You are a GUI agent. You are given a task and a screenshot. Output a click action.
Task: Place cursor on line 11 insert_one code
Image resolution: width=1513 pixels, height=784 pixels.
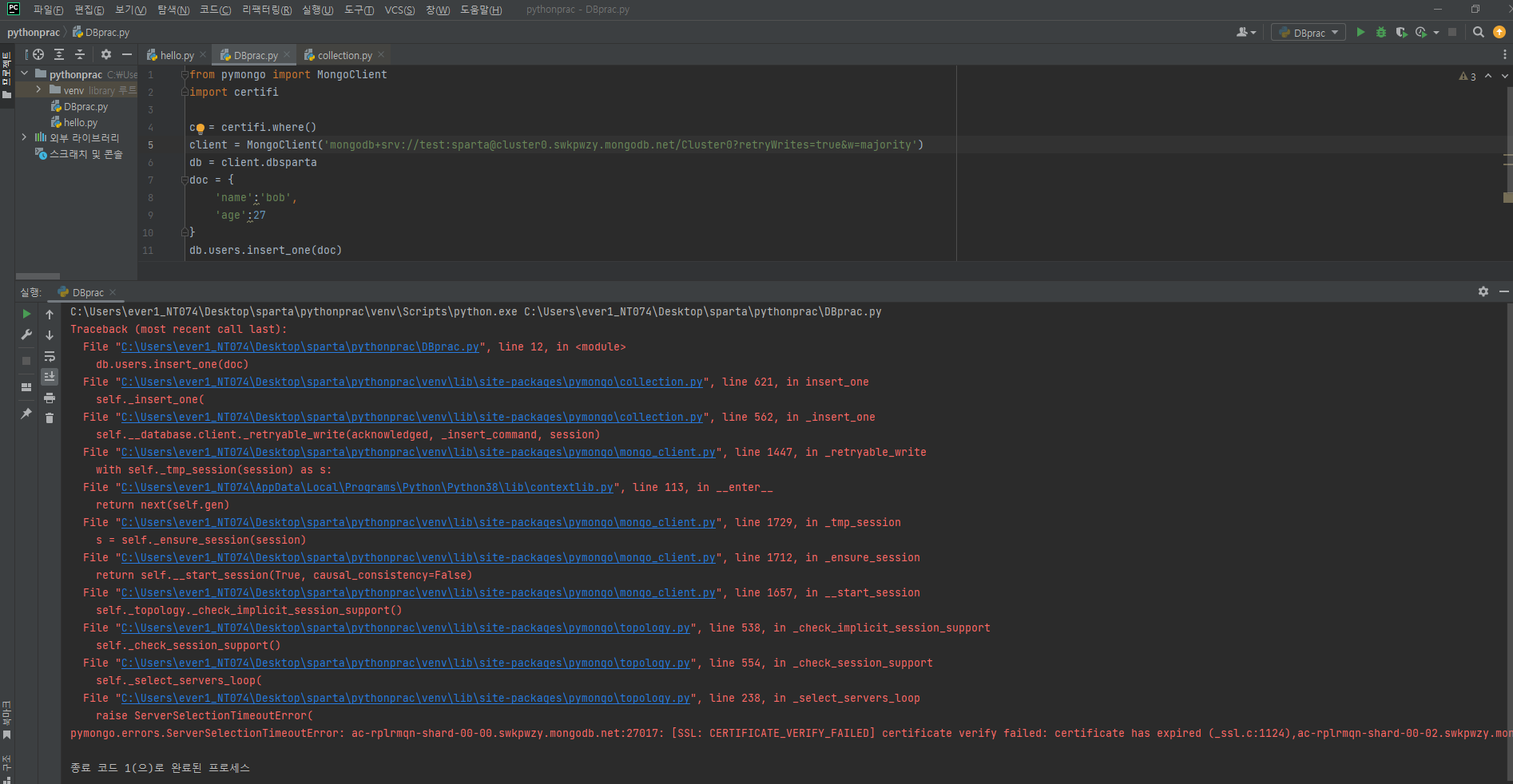pos(265,250)
